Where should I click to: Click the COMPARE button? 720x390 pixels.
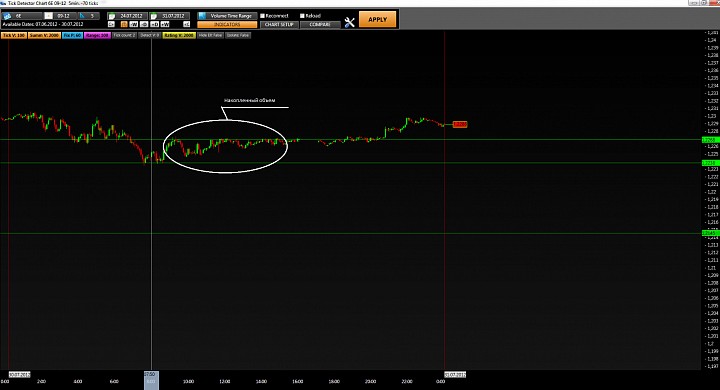(320, 24)
